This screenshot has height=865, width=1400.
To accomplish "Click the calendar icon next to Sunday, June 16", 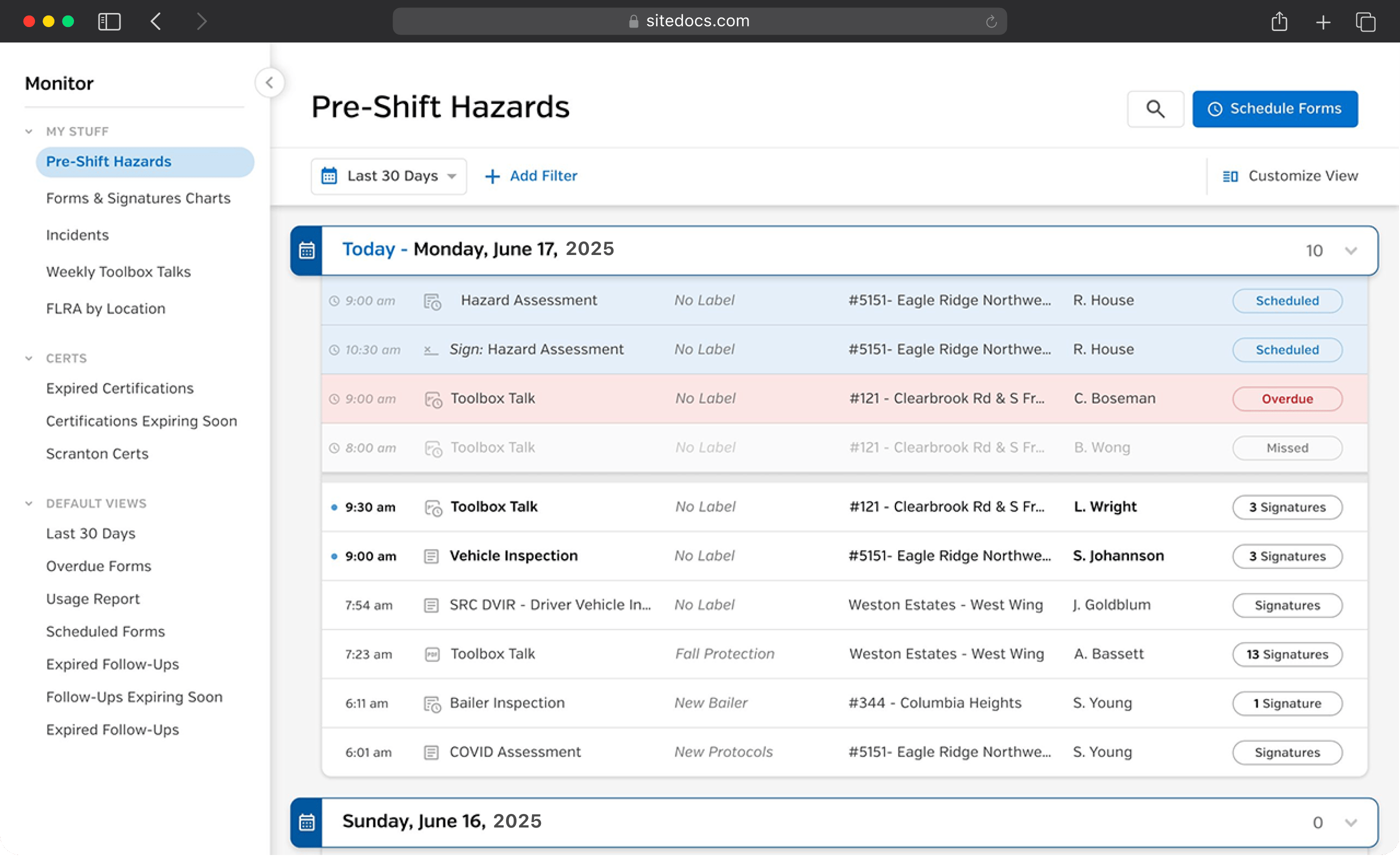I will [x=306, y=822].
